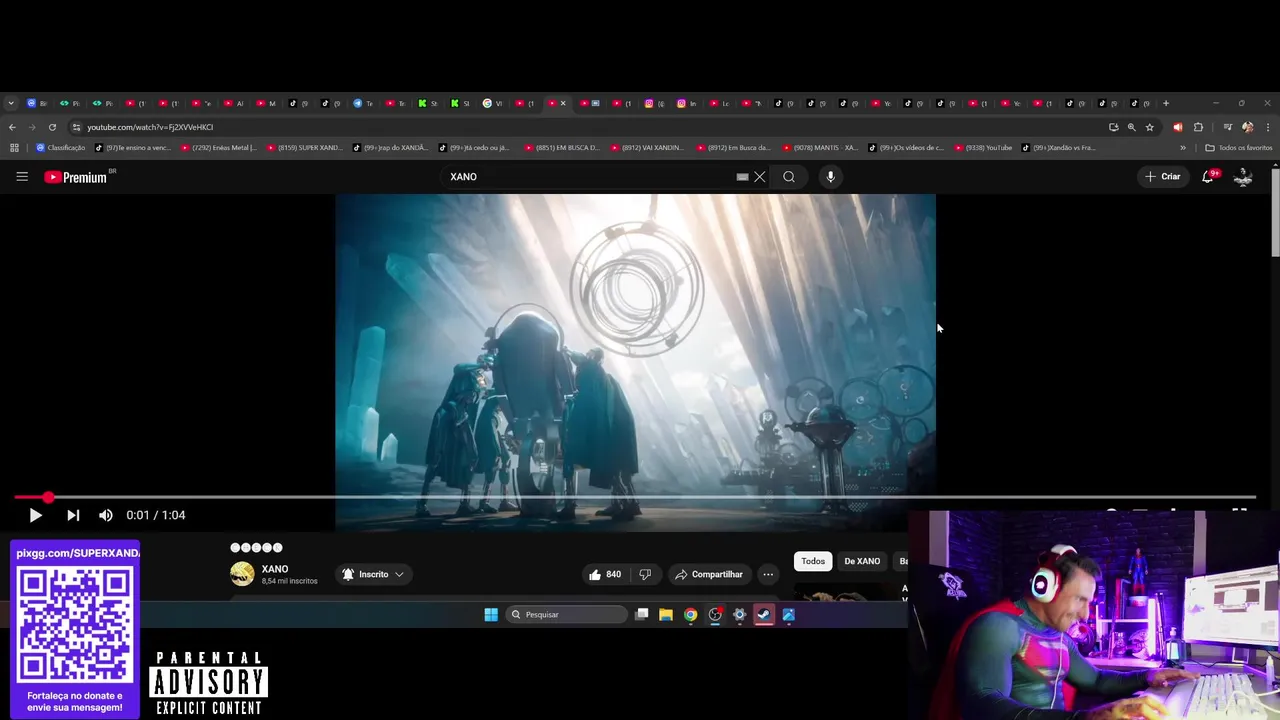Image resolution: width=1280 pixels, height=720 pixels.
Task: Click the youtube.com address bar URL
Action: pos(150,127)
